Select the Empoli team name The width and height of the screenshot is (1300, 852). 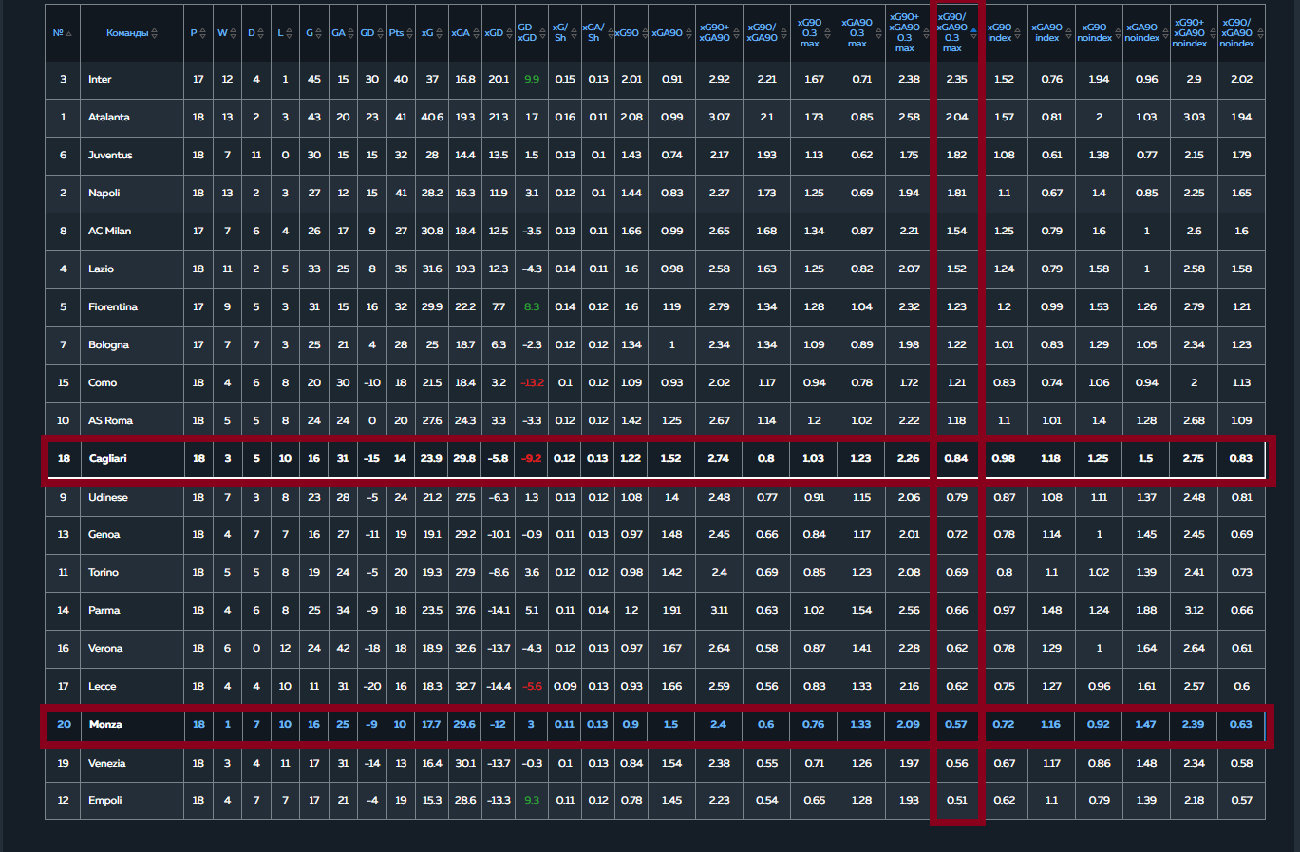(105, 801)
